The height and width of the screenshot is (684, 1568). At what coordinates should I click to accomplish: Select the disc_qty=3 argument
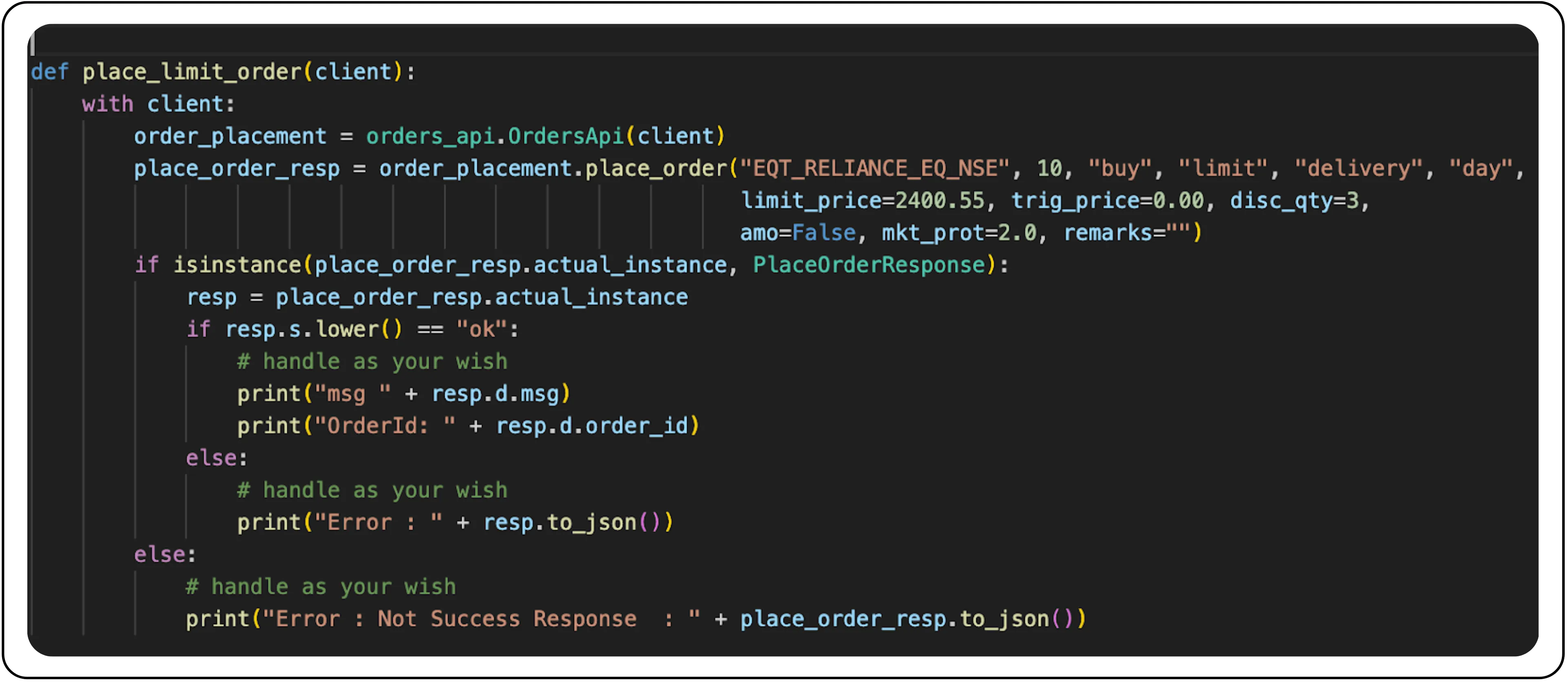pyautogui.click(x=1296, y=200)
